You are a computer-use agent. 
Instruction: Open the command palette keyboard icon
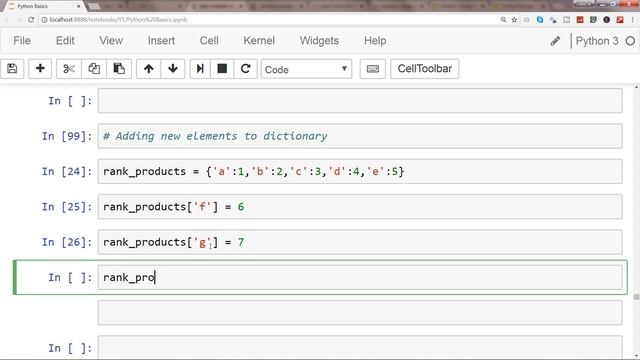click(373, 69)
